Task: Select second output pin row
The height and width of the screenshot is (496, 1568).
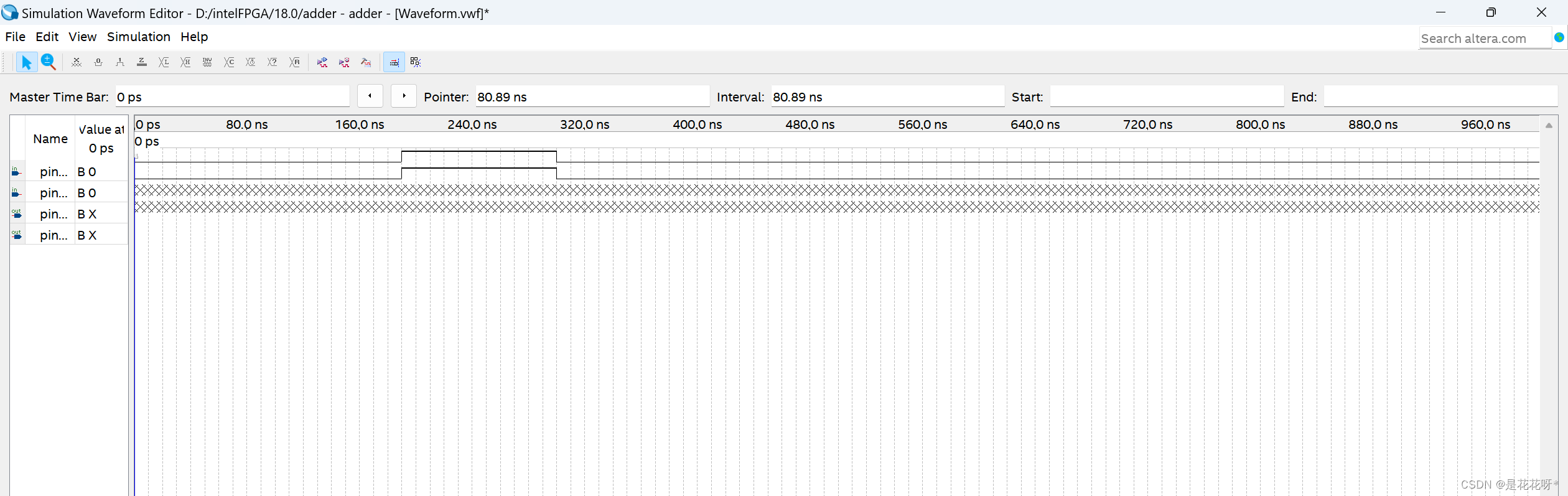Action: pyautogui.click(x=69, y=235)
